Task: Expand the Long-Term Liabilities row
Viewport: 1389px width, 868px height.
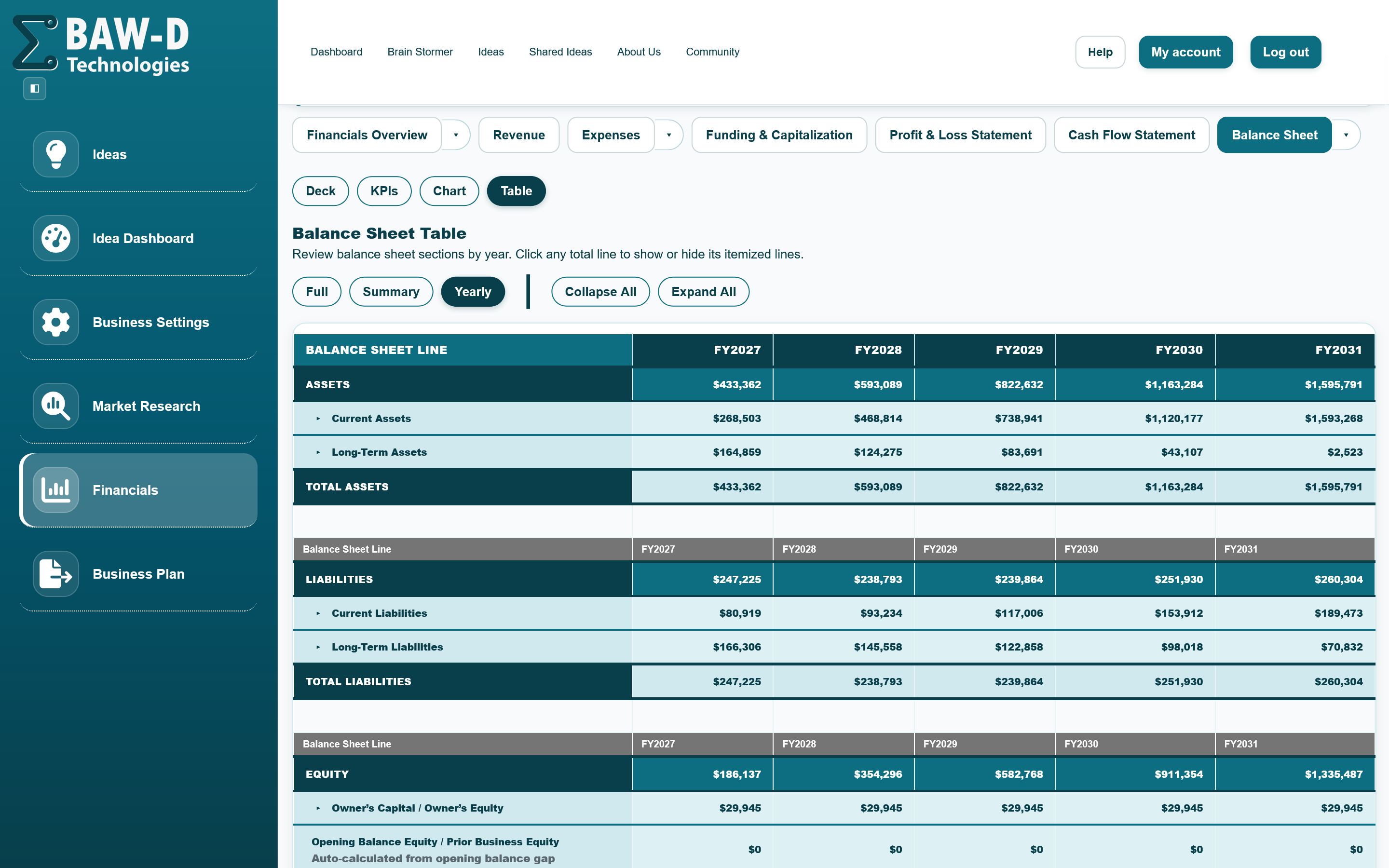Action: 318,647
